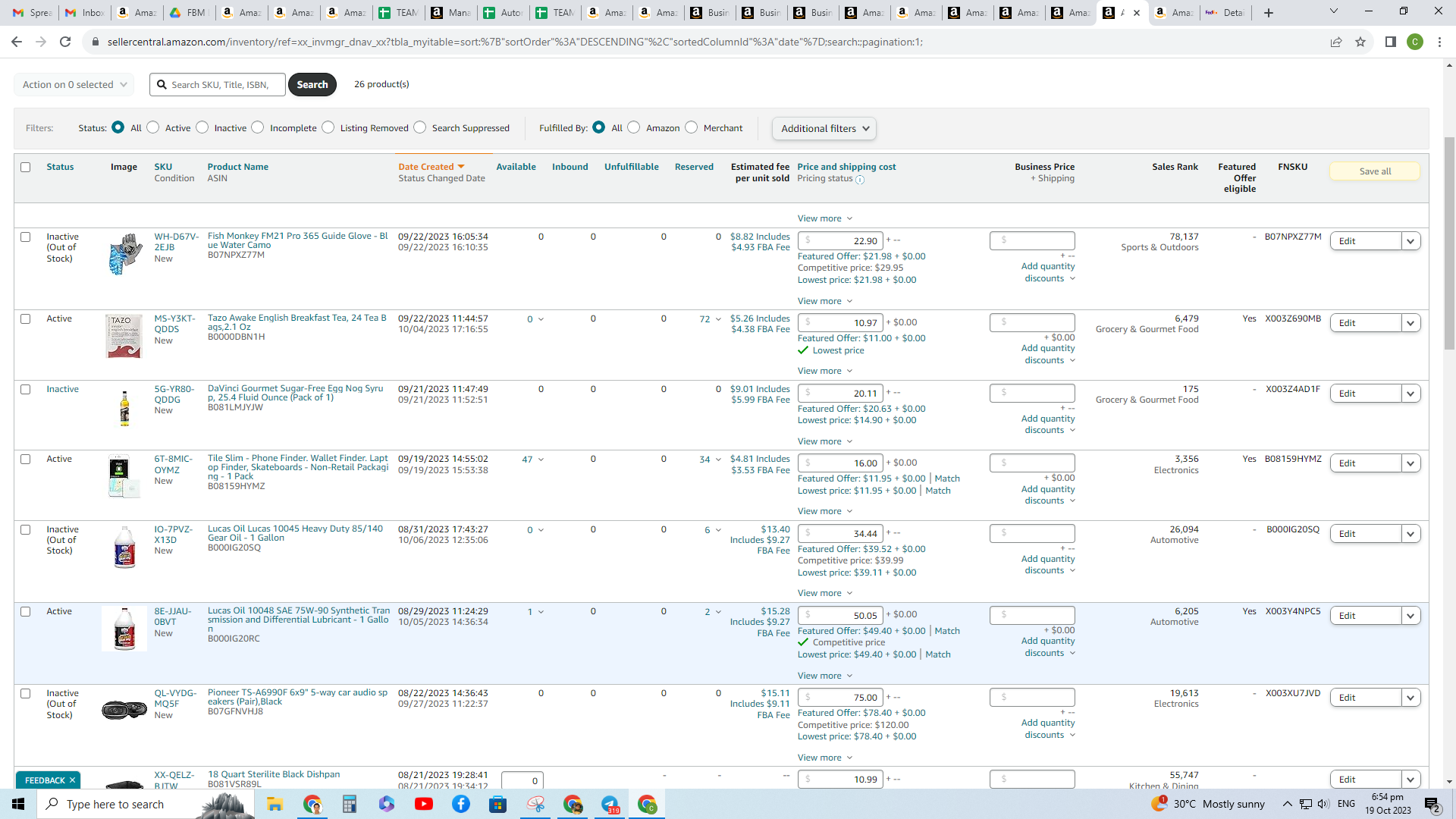Expand Add quantity discounts for DaVinci syrup
Viewport: 1456px width, 819px height.
1049,425
